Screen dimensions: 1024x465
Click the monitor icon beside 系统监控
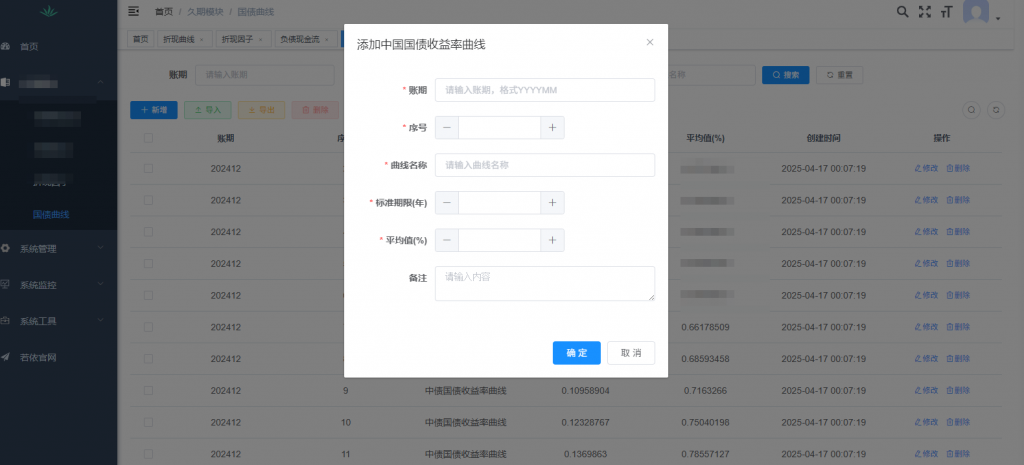coord(5,285)
